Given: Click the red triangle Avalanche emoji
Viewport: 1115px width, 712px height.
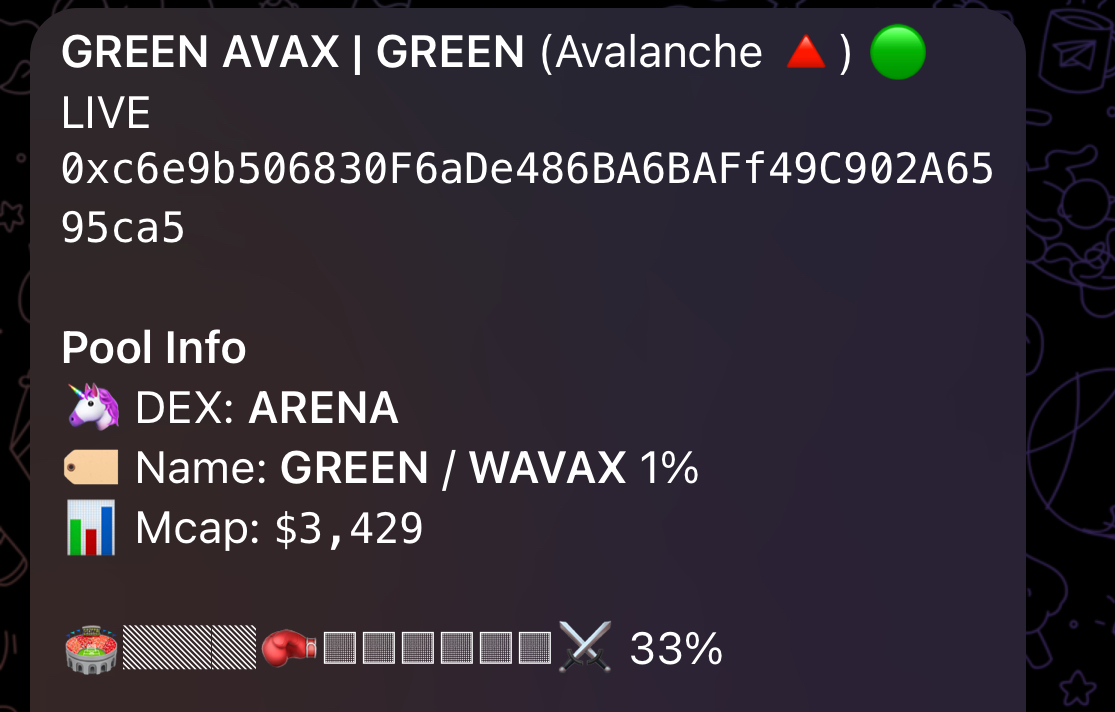Looking at the screenshot, I should [805, 53].
